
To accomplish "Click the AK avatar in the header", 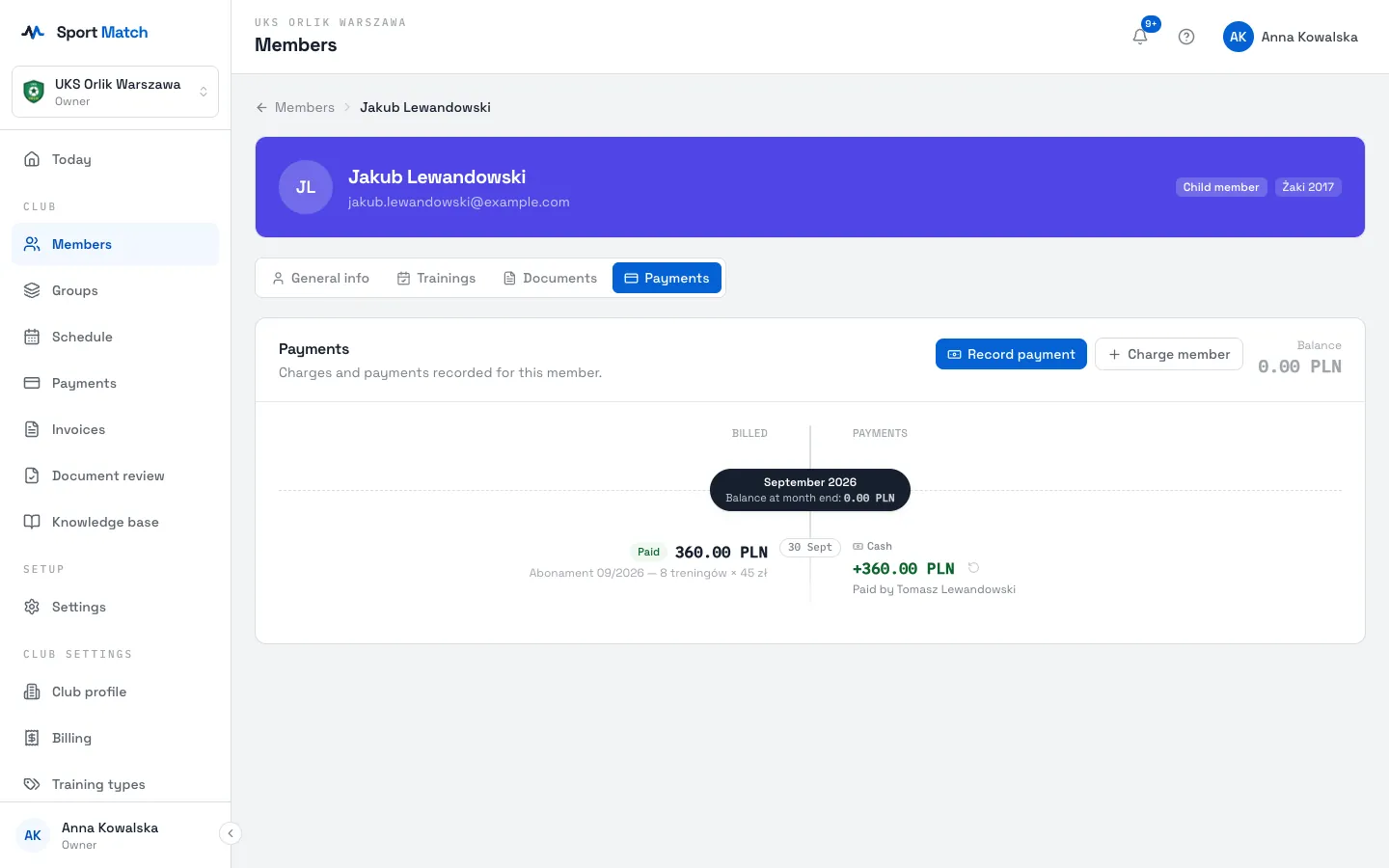I will [x=1239, y=37].
